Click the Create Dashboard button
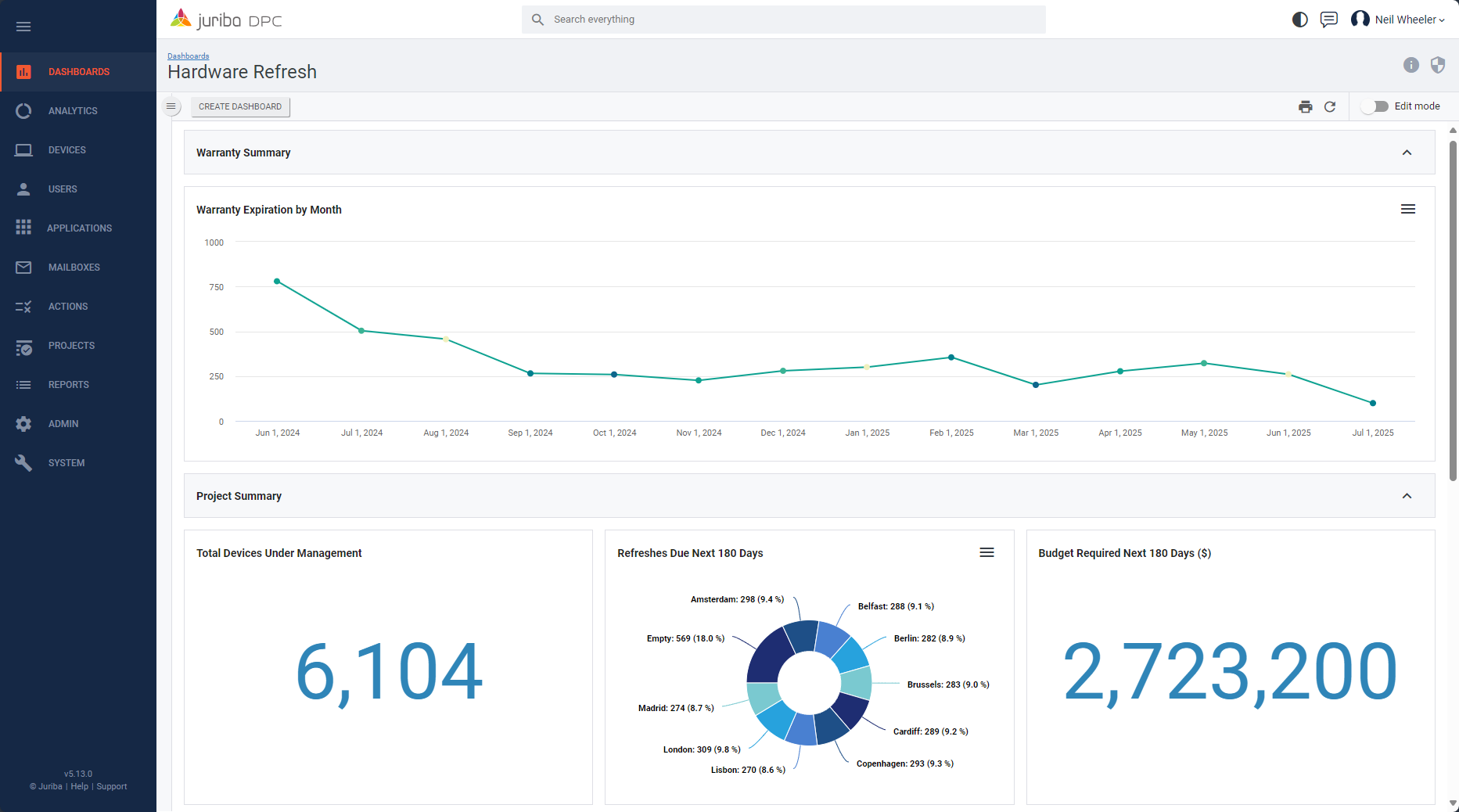This screenshot has height=812, width=1459. coord(240,107)
